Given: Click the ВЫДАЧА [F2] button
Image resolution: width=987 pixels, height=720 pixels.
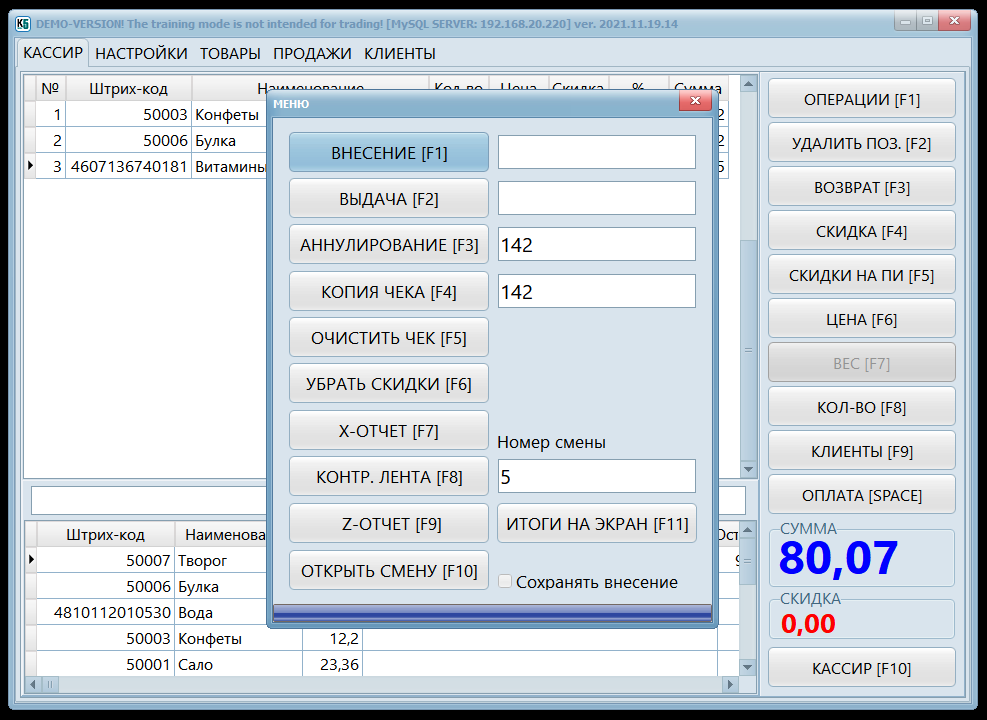Looking at the screenshot, I should (x=388, y=199).
